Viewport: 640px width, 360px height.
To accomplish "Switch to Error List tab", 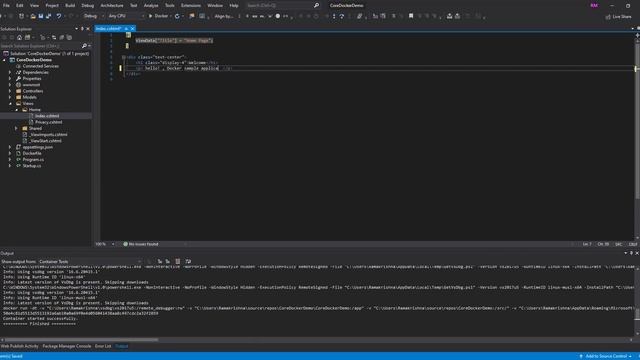I will (x=103, y=346).
